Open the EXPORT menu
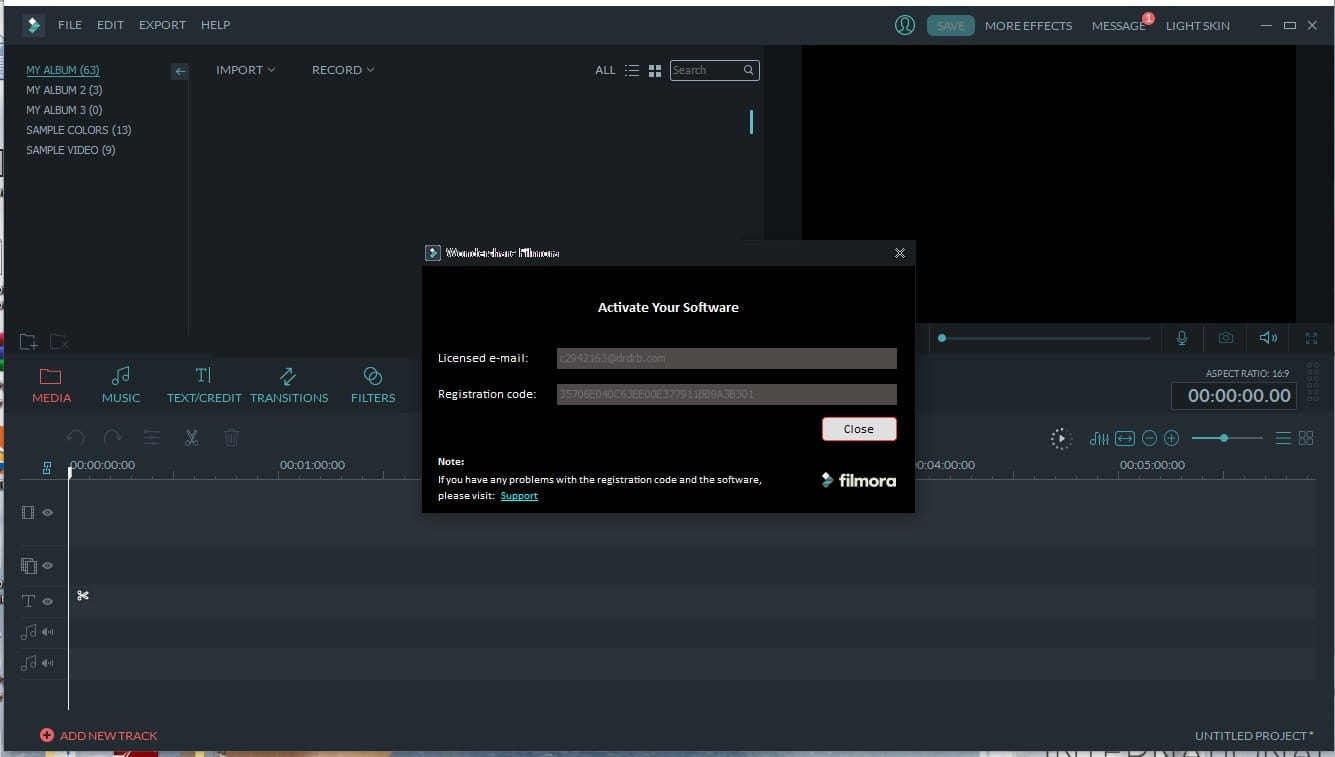Screen dimensions: 1335x757 coord(162,25)
